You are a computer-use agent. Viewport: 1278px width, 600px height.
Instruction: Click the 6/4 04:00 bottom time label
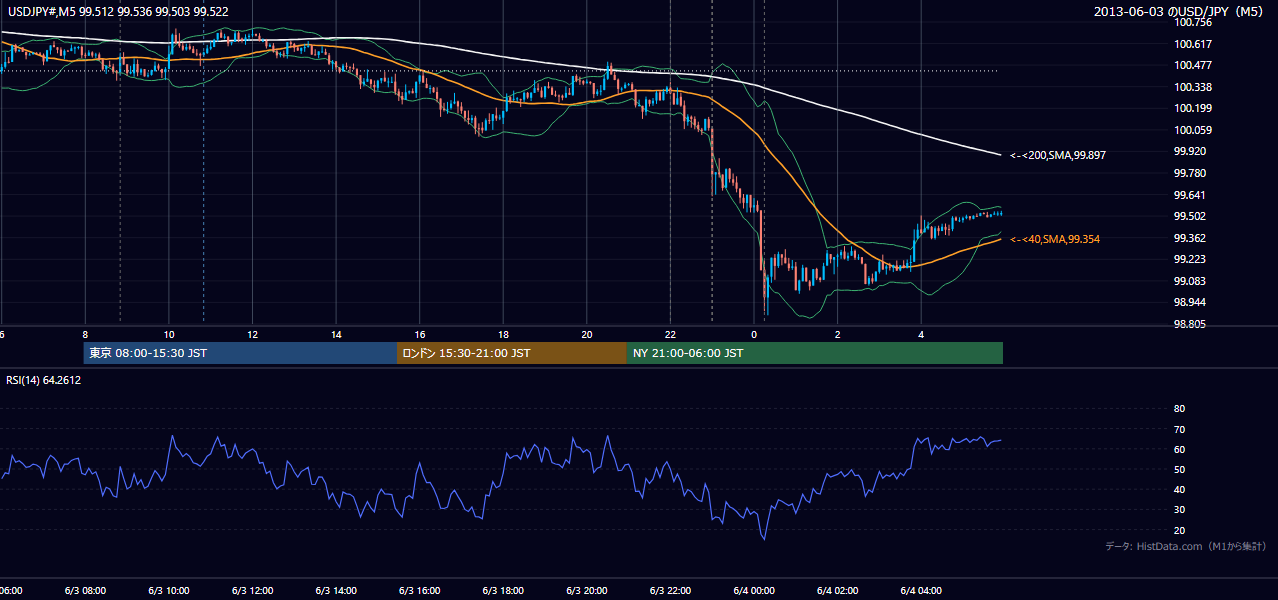tap(922, 590)
